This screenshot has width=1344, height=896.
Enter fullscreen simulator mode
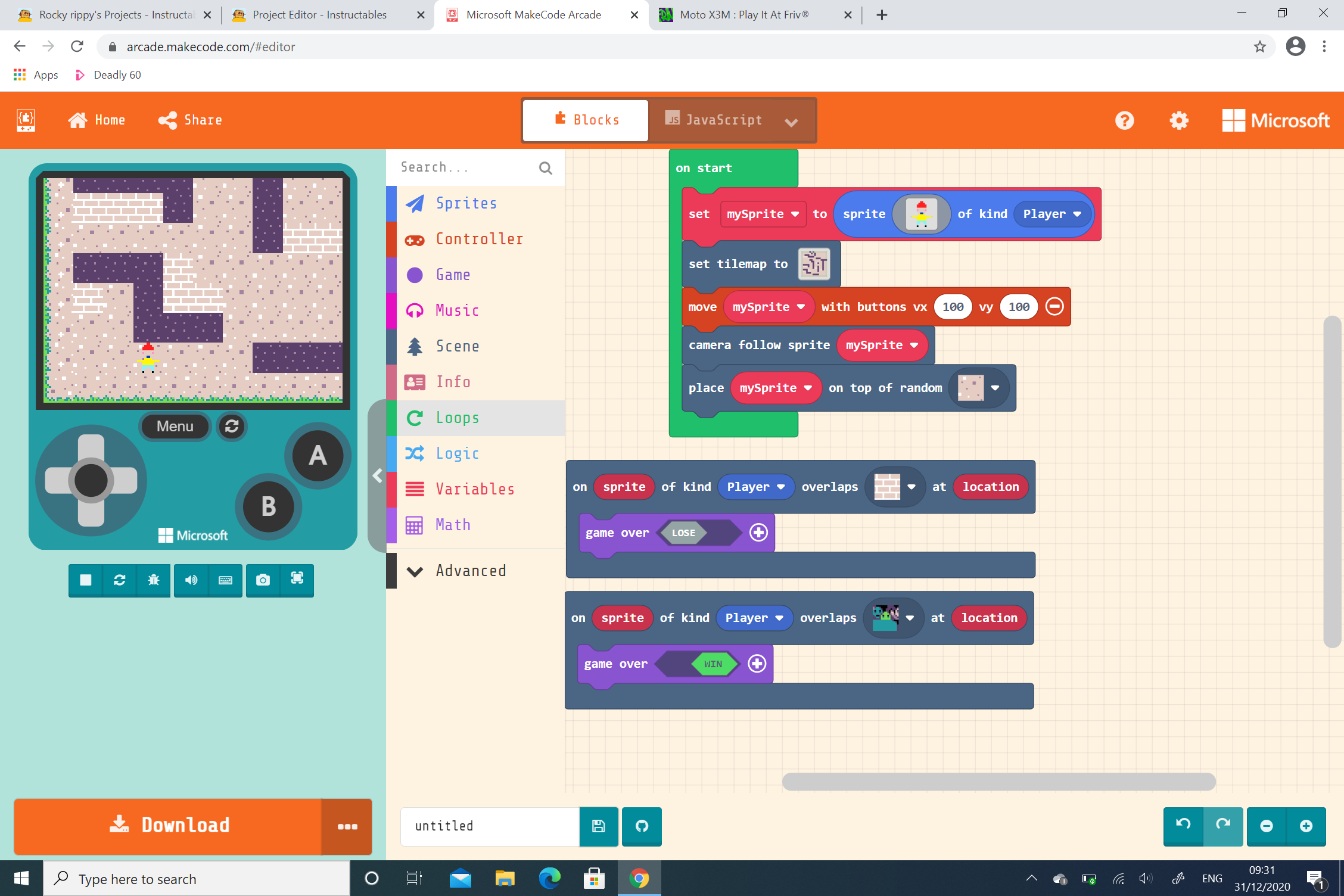[x=296, y=580]
